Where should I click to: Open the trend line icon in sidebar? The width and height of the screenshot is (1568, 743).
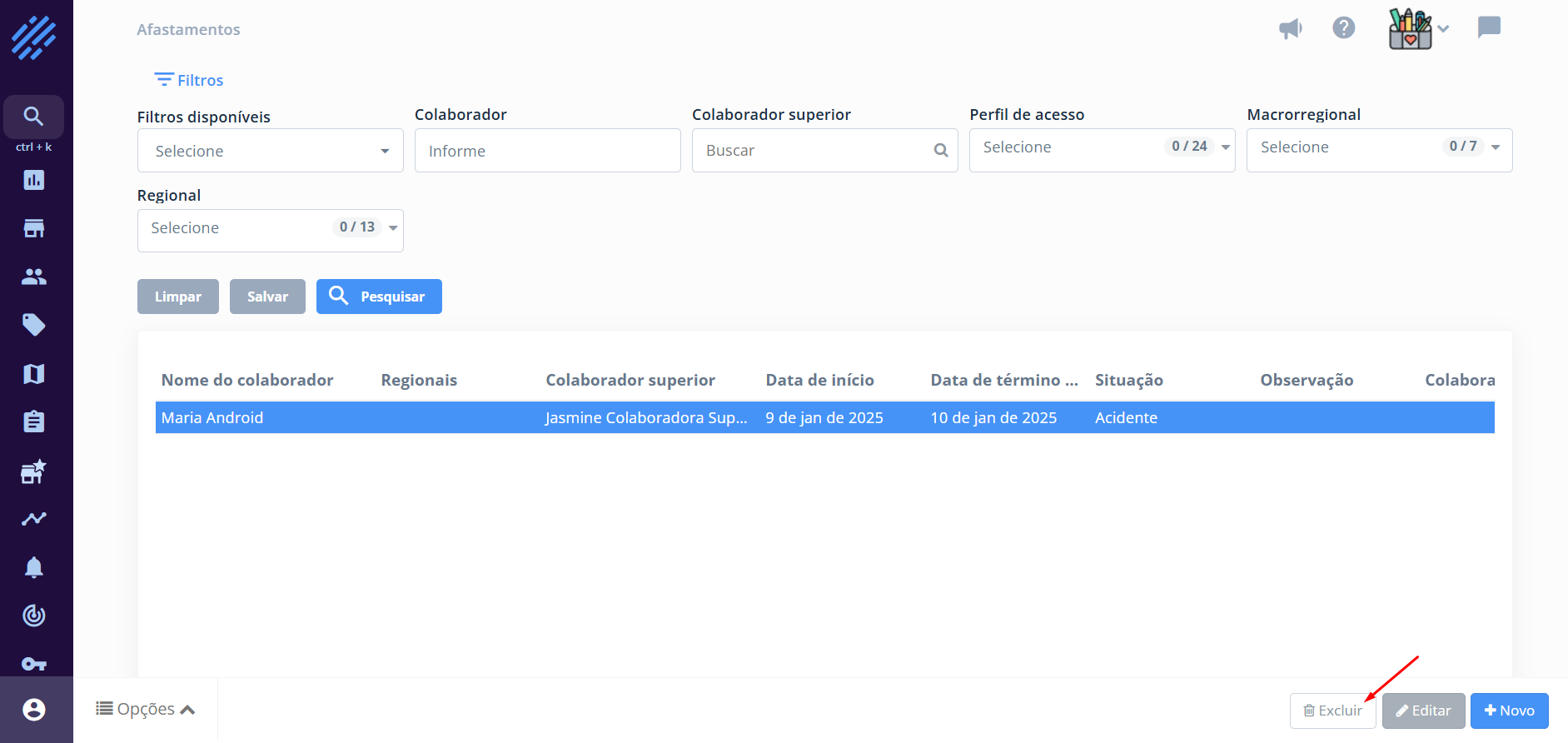pyautogui.click(x=34, y=519)
